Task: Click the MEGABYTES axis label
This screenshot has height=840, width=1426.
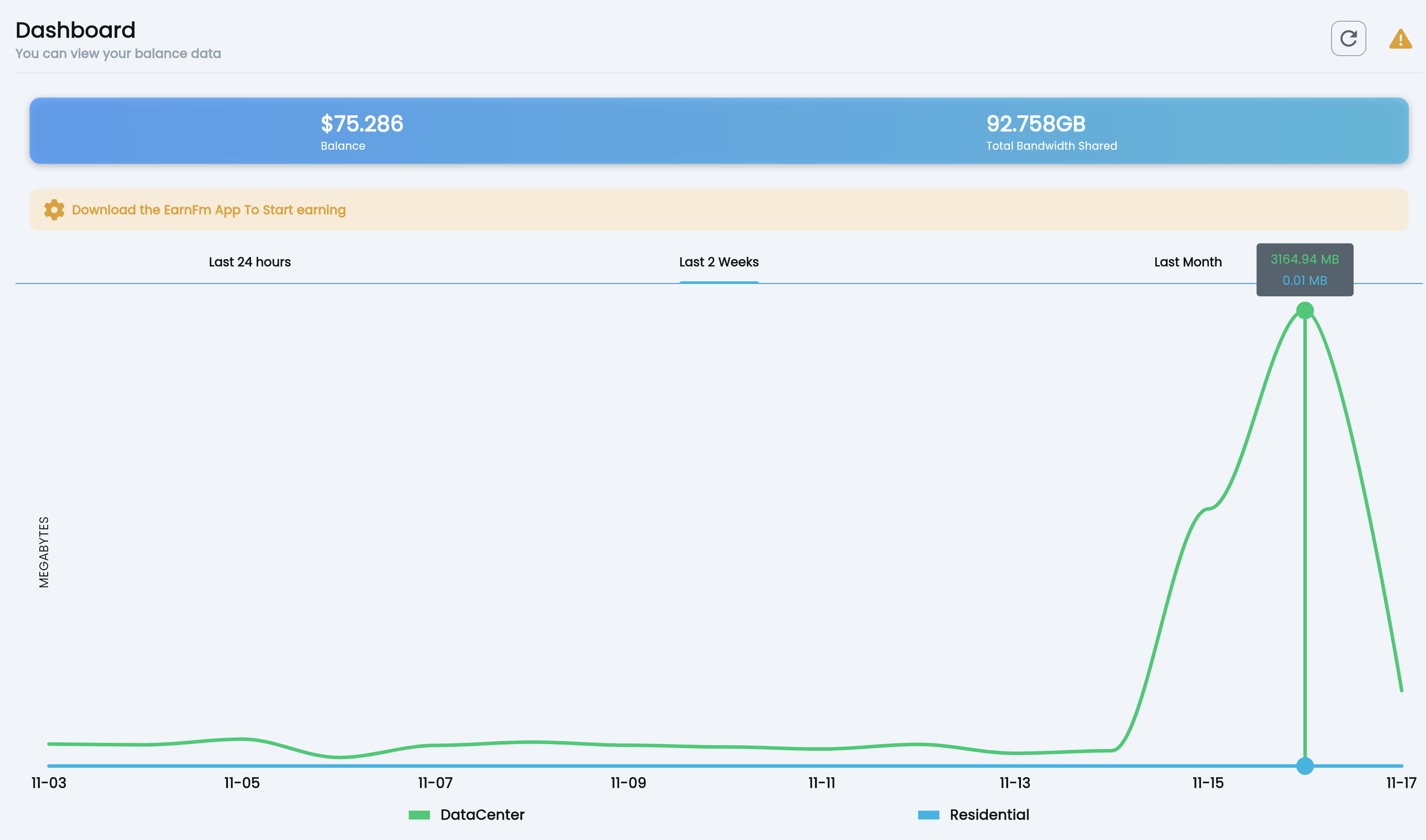Action: coord(44,552)
